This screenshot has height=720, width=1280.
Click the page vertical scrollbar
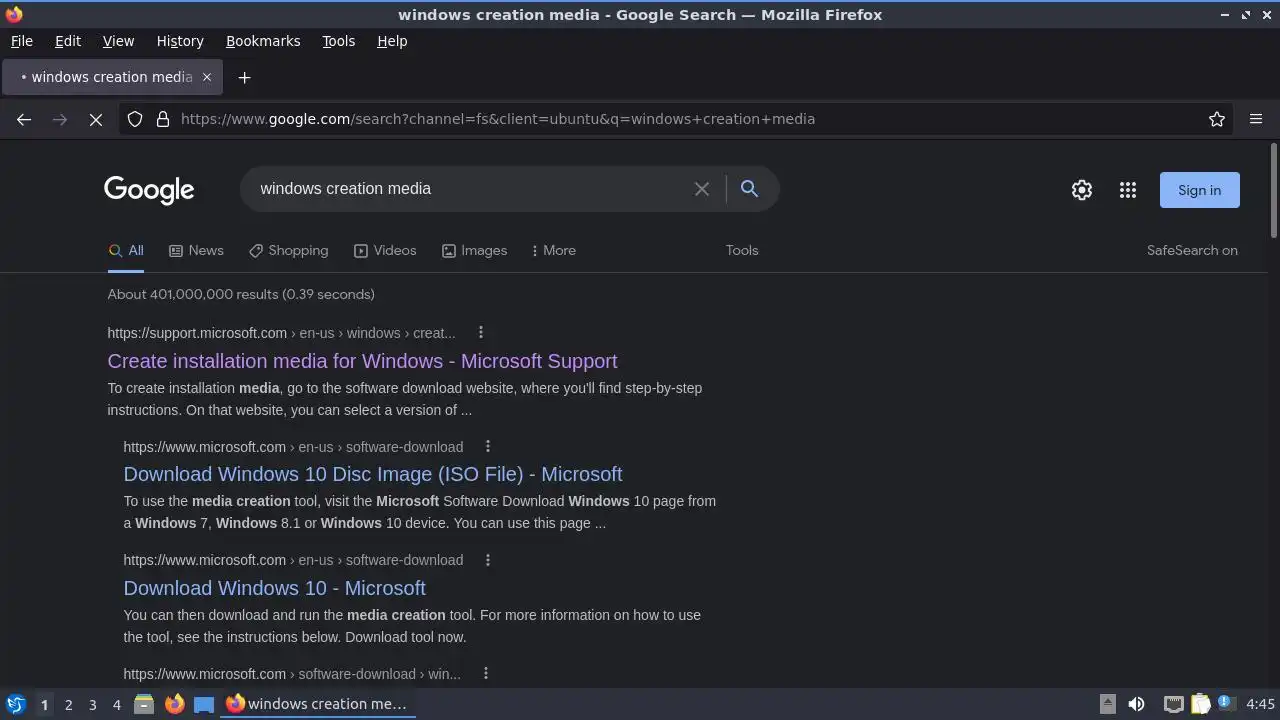pyautogui.click(x=1274, y=191)
